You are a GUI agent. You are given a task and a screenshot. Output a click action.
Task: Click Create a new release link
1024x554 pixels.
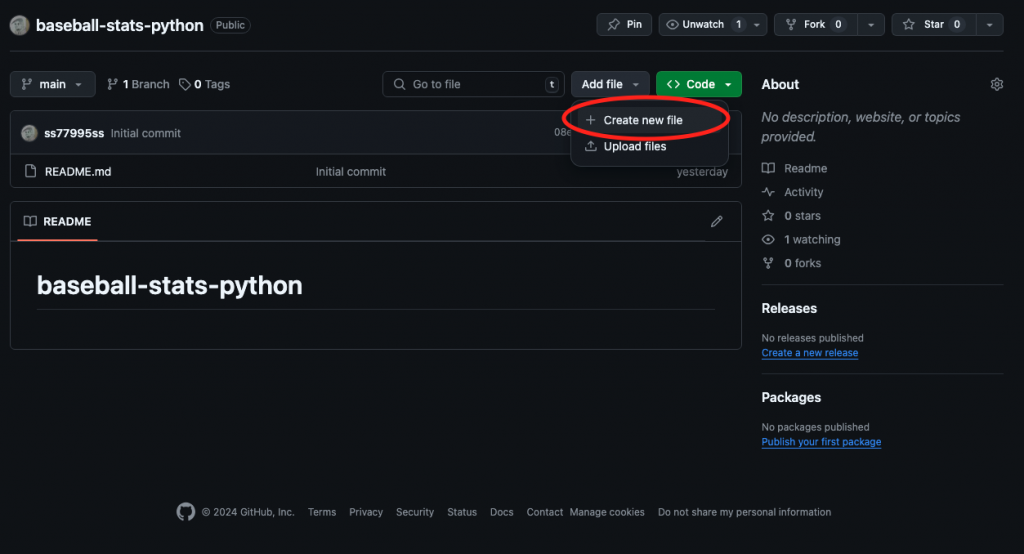(x=810, y=353)
